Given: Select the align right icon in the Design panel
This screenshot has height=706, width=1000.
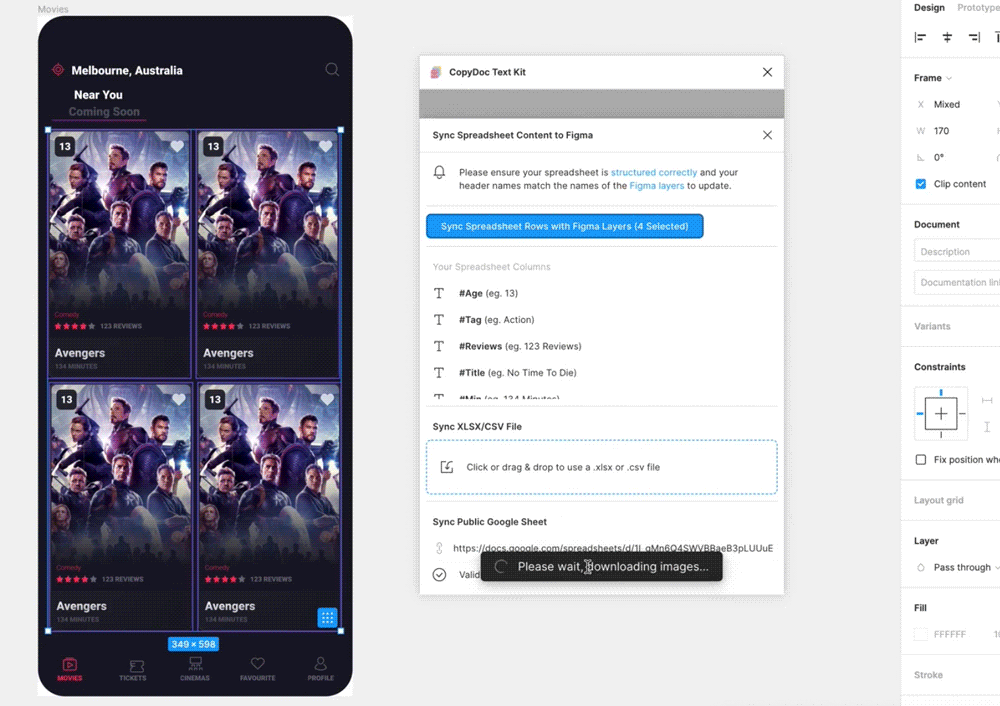Looking at the screenshot, I should [974, 38].
